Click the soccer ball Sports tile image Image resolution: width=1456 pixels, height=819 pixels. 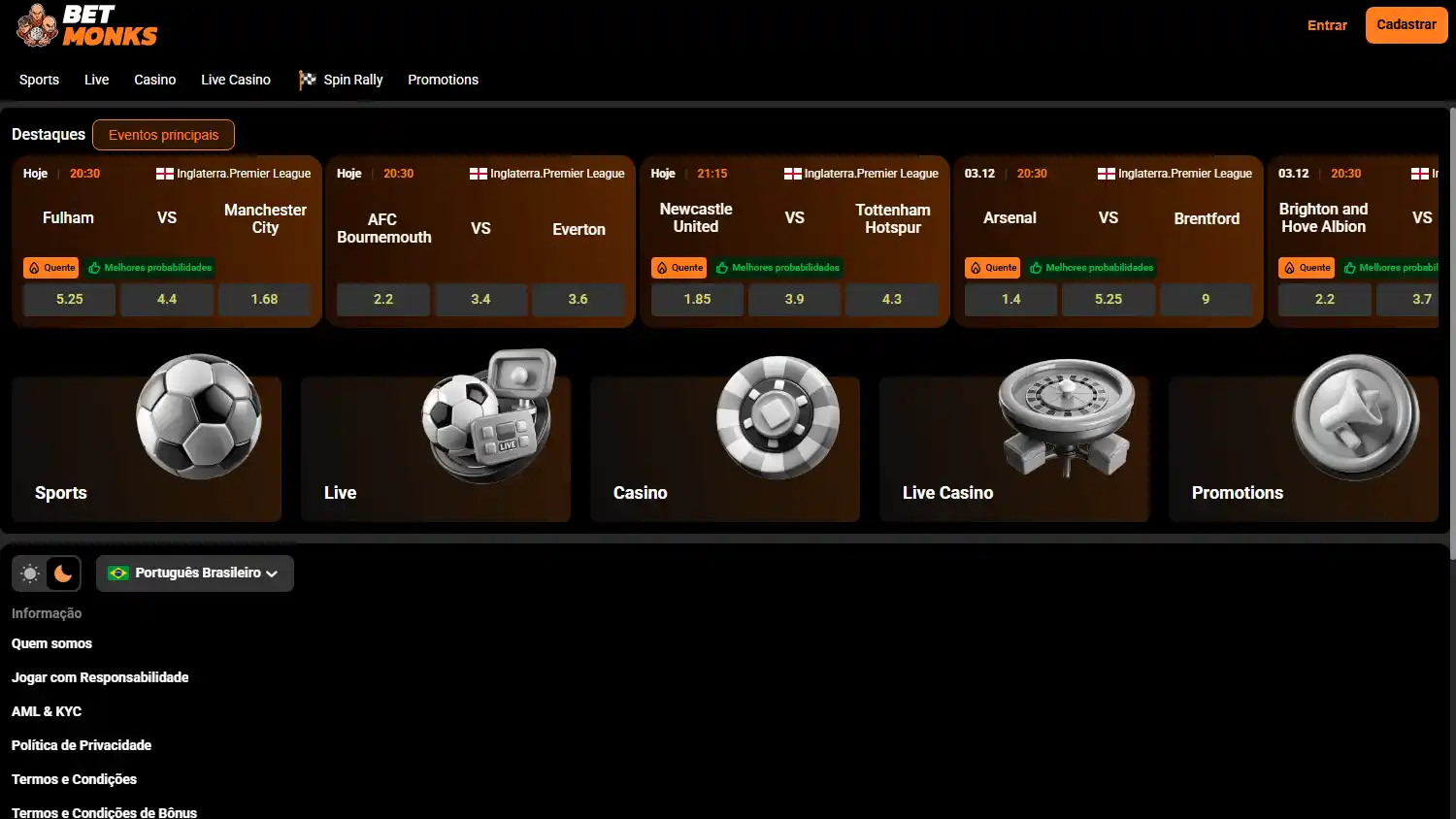(x=199, y=416)
